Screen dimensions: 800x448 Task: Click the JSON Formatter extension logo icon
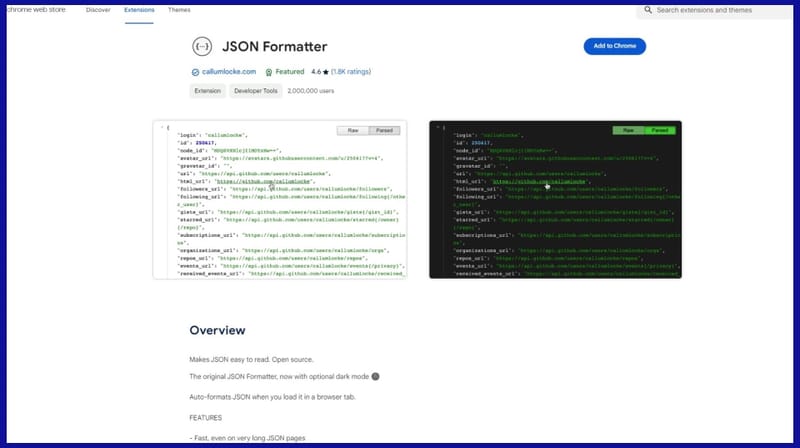point(203,46)
